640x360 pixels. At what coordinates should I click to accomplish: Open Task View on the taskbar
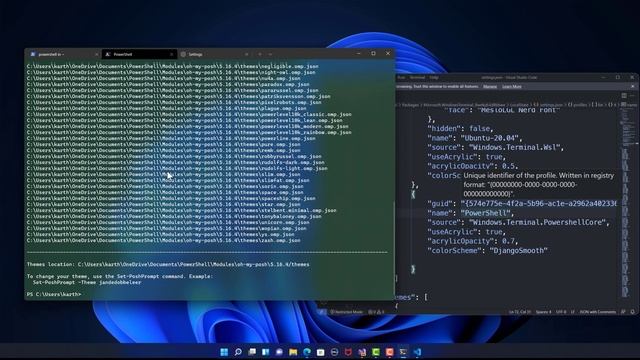pos(252,352)
